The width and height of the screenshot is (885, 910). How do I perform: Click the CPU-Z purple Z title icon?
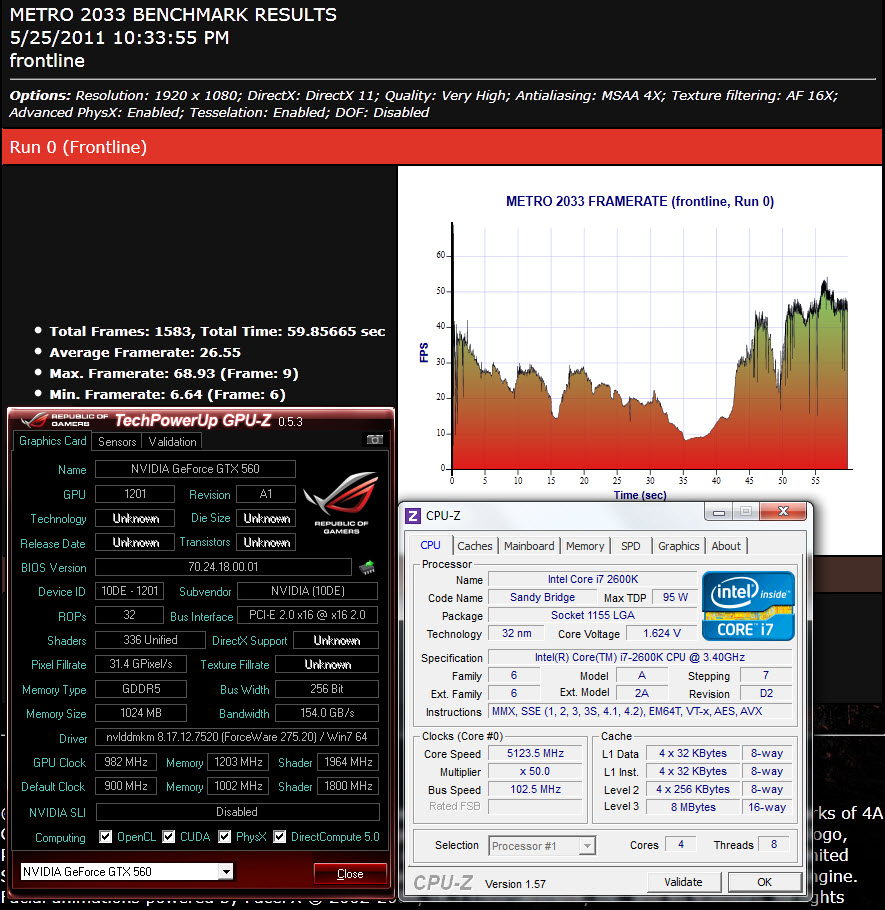coord(413,515)
